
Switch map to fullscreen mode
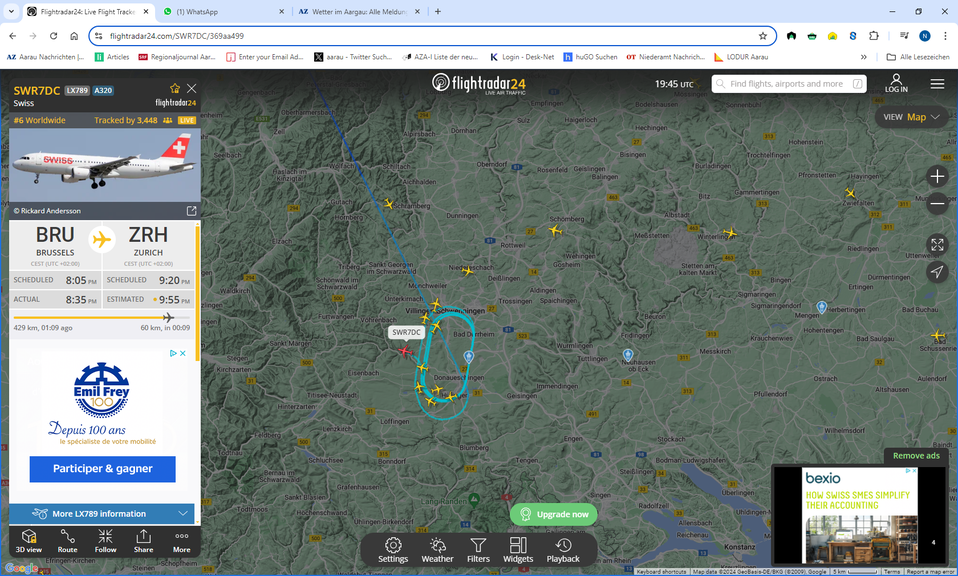[937, 245]
